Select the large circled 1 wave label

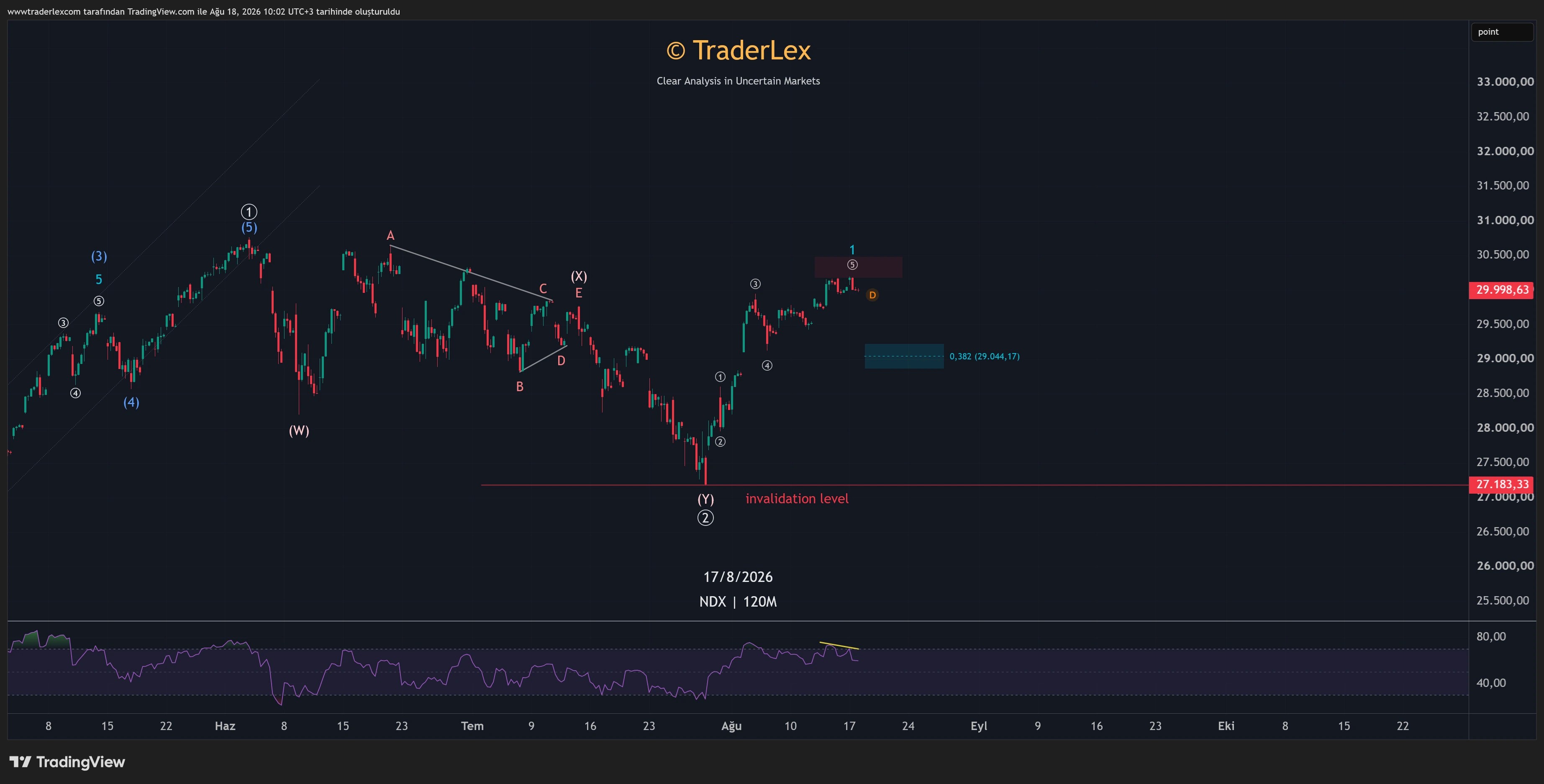(249, 212)
